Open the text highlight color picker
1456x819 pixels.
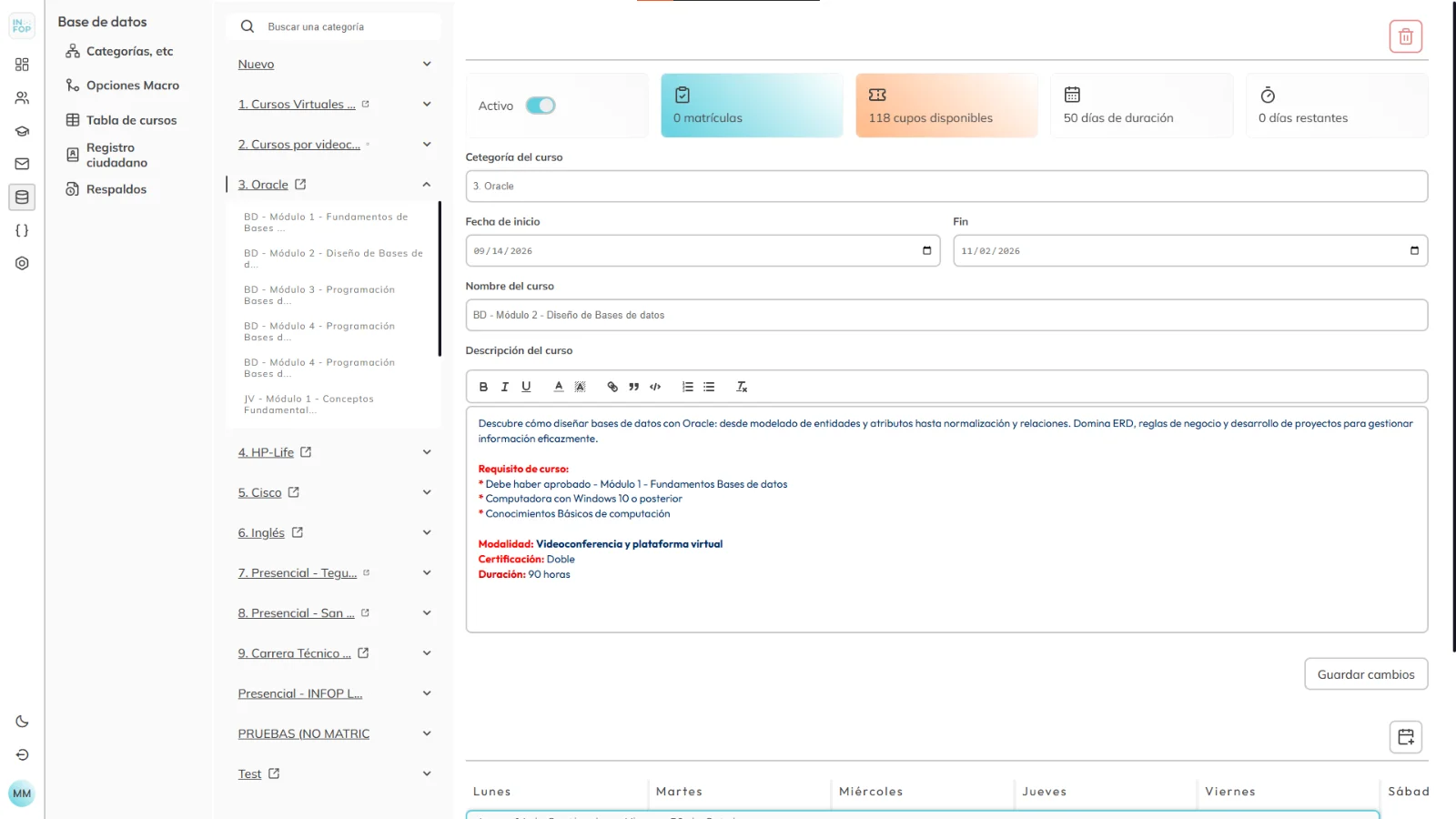tap(580, 387)
